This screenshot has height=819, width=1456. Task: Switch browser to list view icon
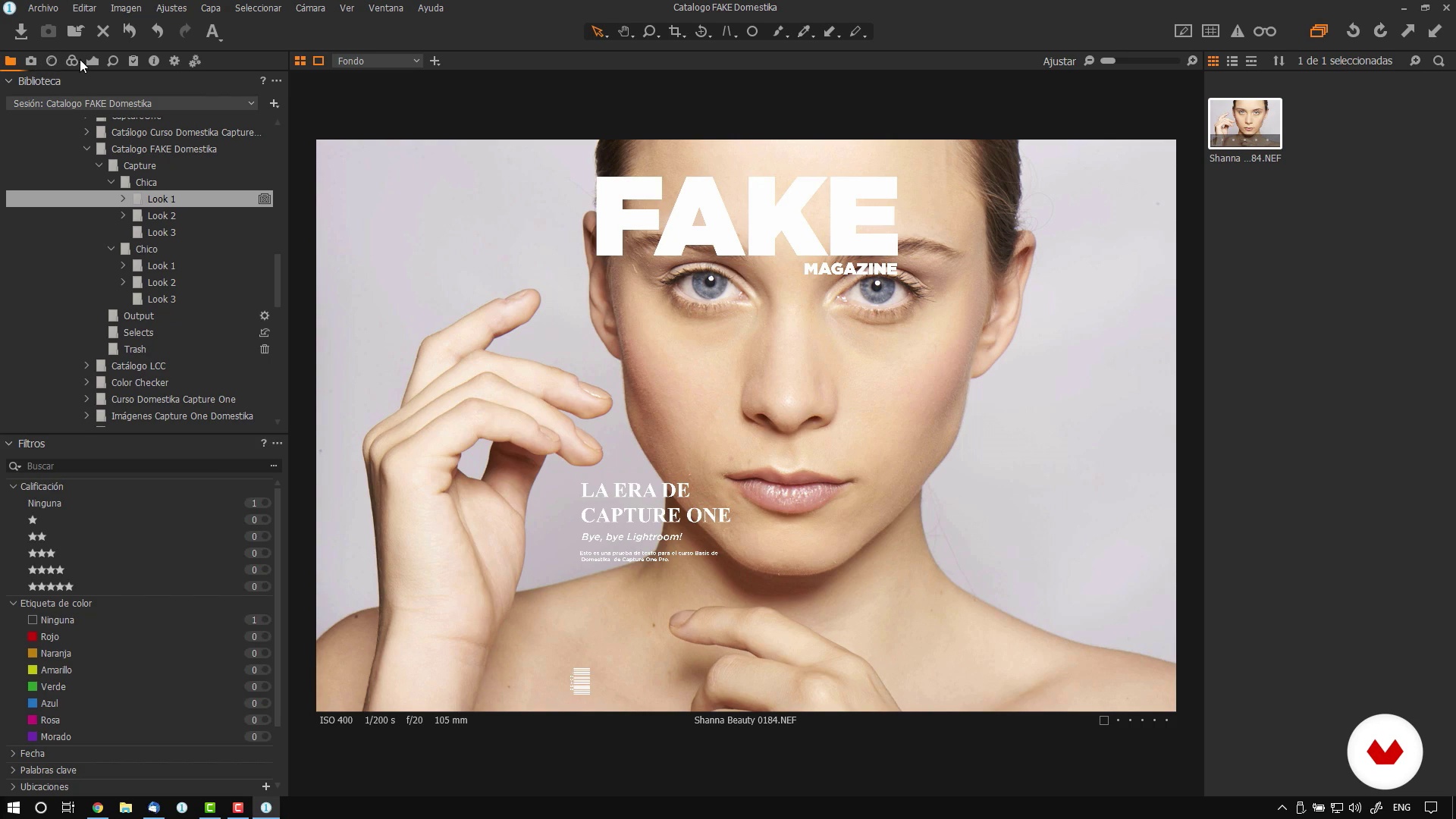click(1232, 61)
